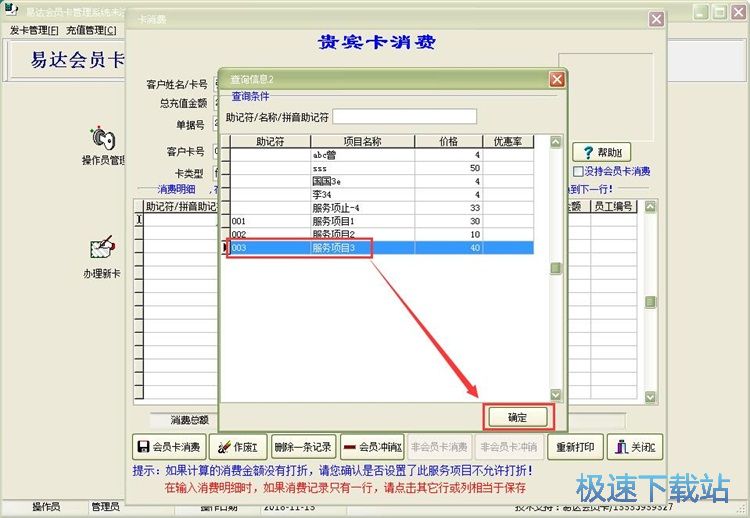Focus the 助记符/名称/拼音助记符 search field
This screenshot has height=518, width=750.
pos(405,116)
